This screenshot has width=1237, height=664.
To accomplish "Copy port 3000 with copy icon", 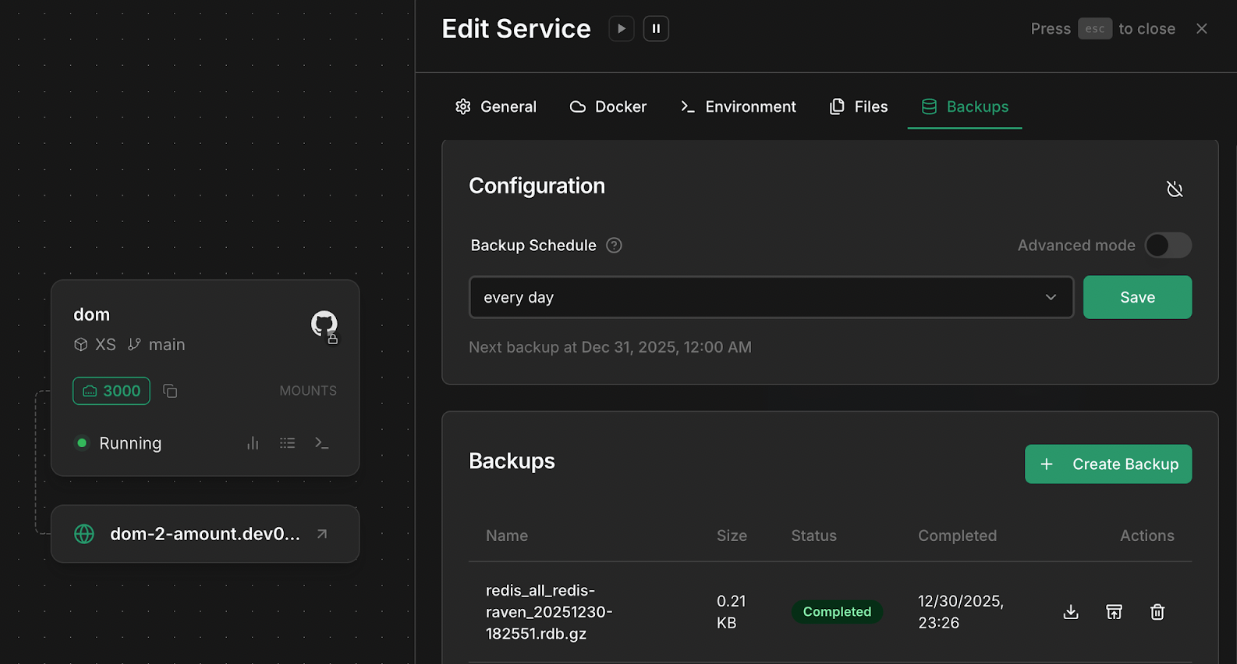I will tap(170, 391).
